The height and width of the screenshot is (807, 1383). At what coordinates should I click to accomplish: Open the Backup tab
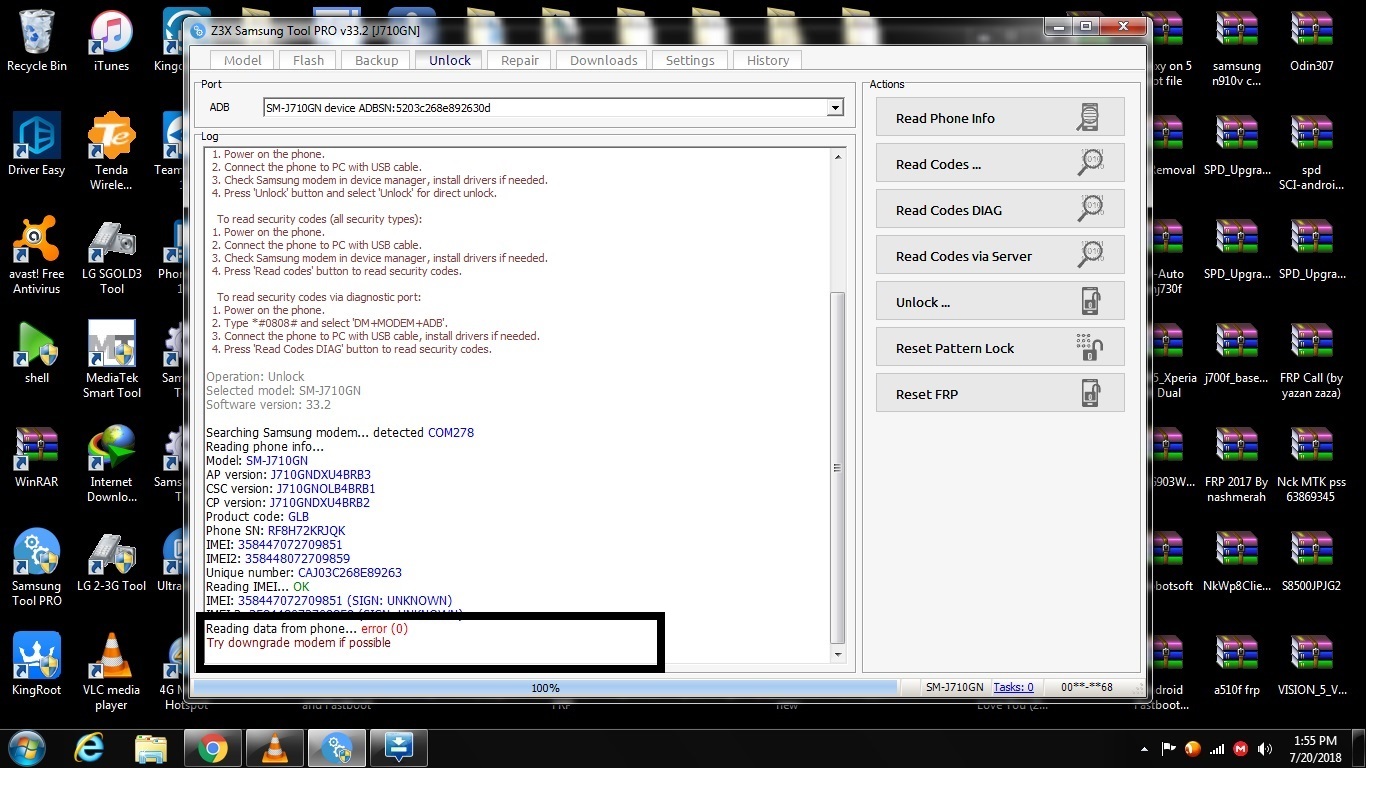pyautogui.click(x=376, y=60)
